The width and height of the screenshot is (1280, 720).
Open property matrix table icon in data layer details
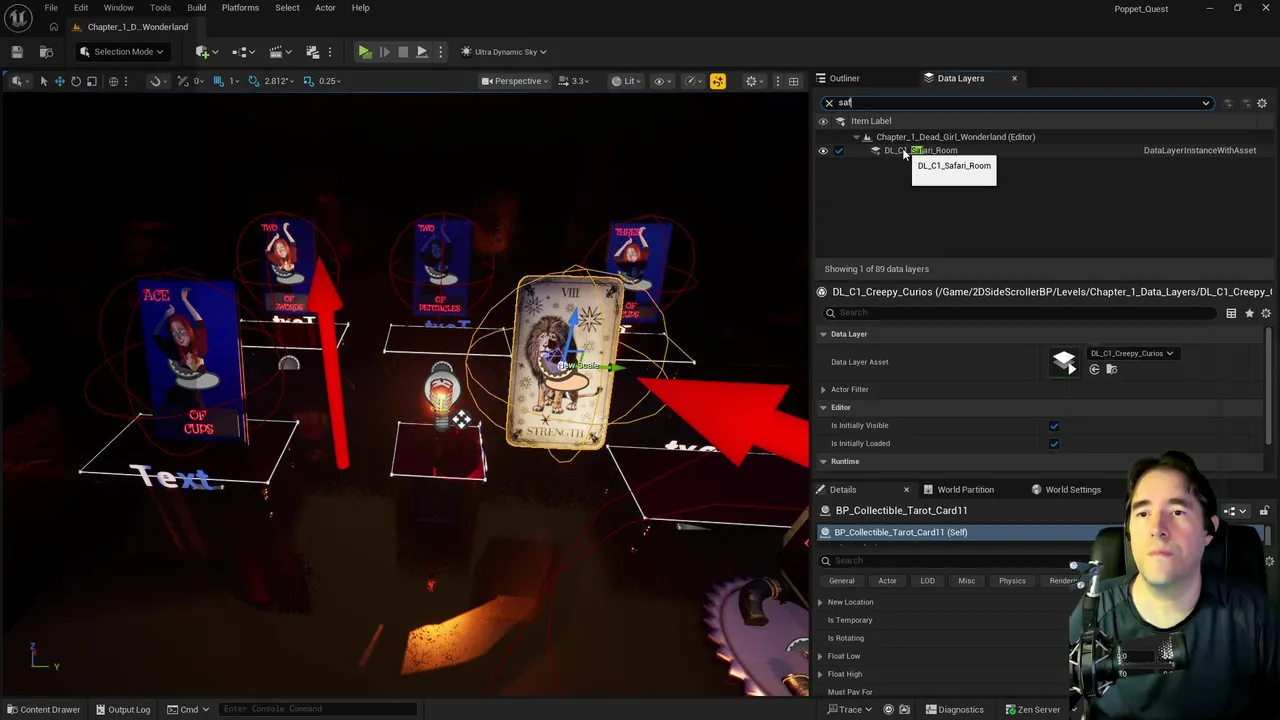click(1231, 313)
